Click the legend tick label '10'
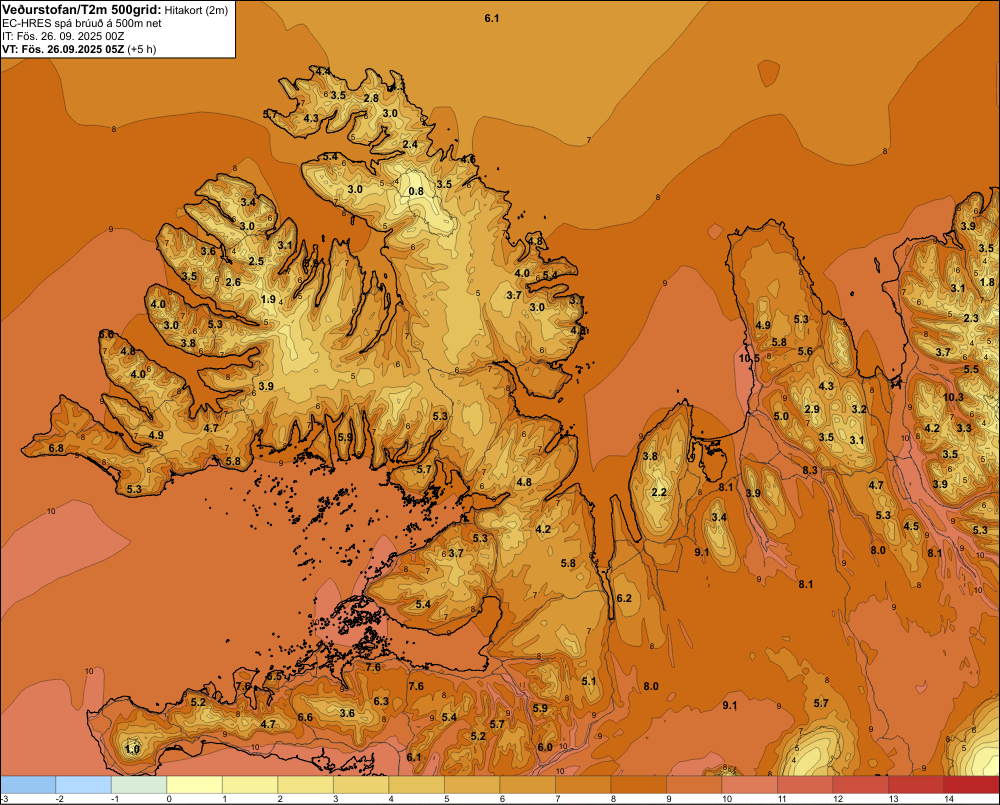1000x805 pixels. tap(726, 799)
